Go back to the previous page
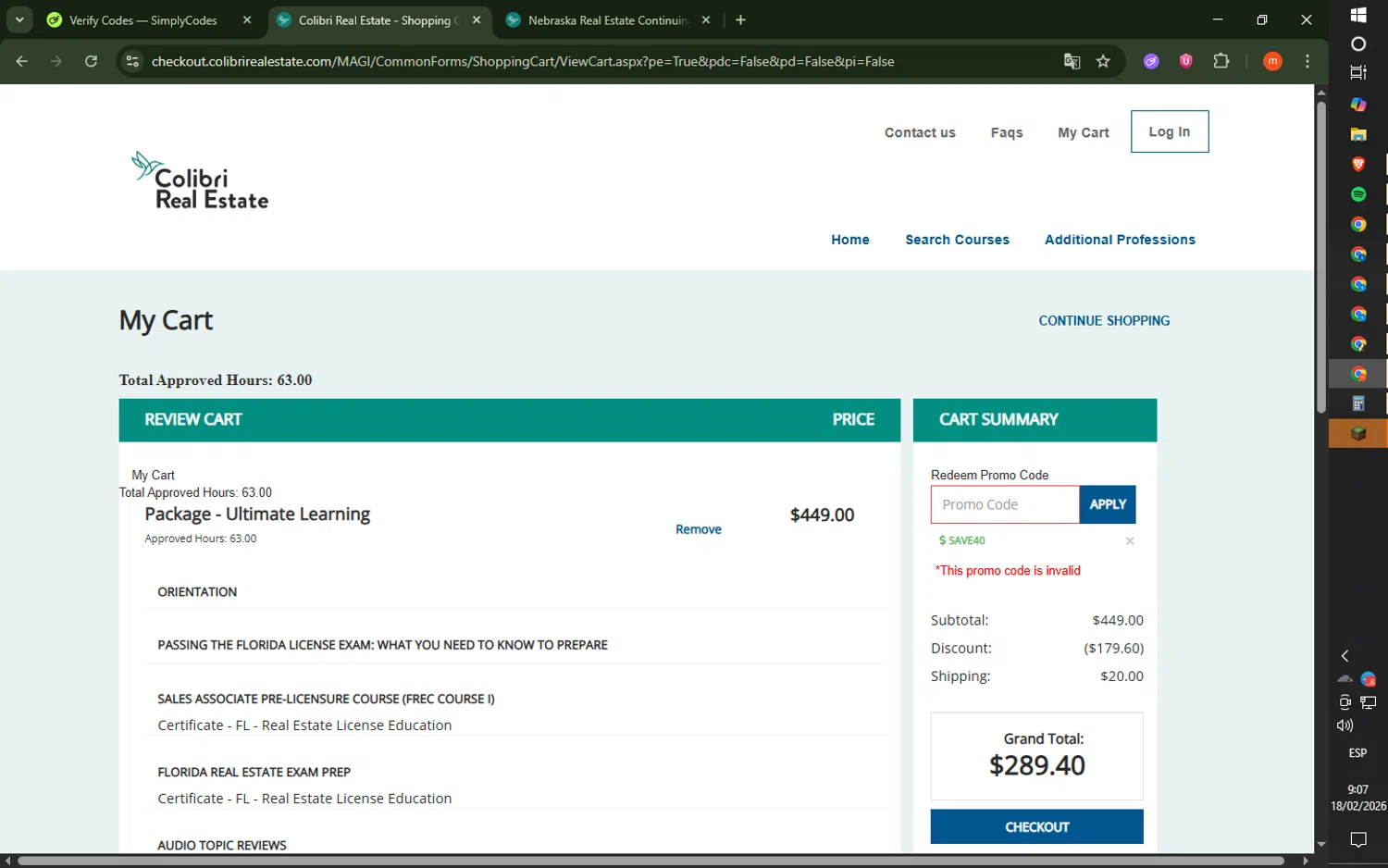1388x868 pixels. (22, 61)
